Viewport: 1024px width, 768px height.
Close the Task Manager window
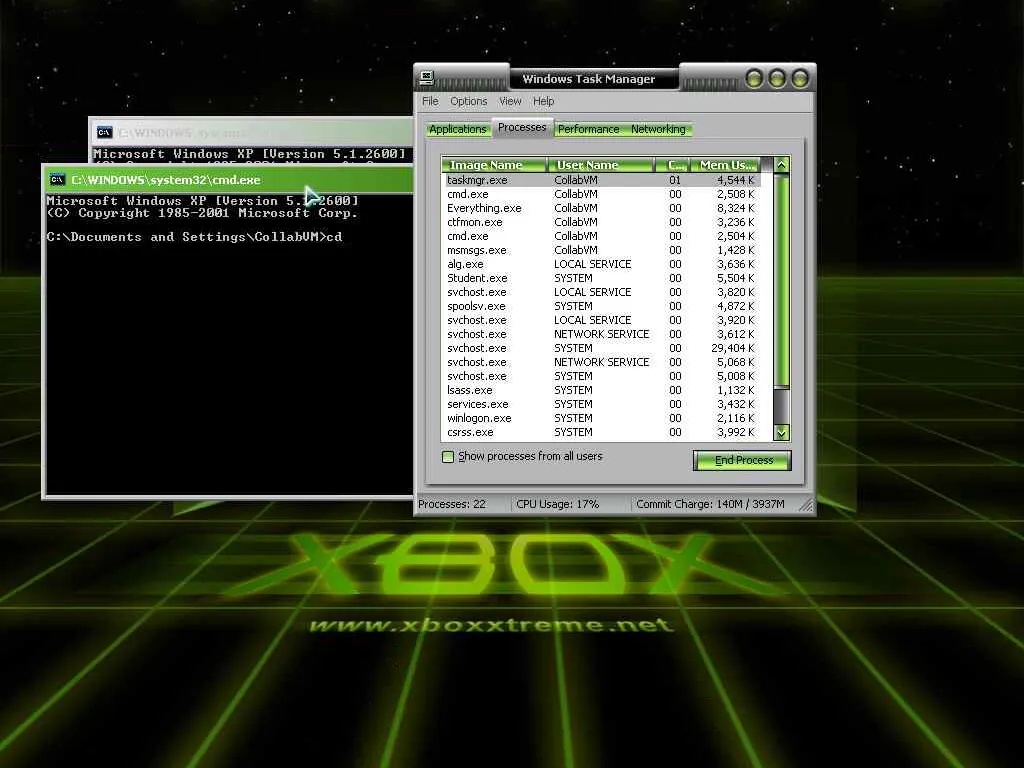tap(800, 79)
